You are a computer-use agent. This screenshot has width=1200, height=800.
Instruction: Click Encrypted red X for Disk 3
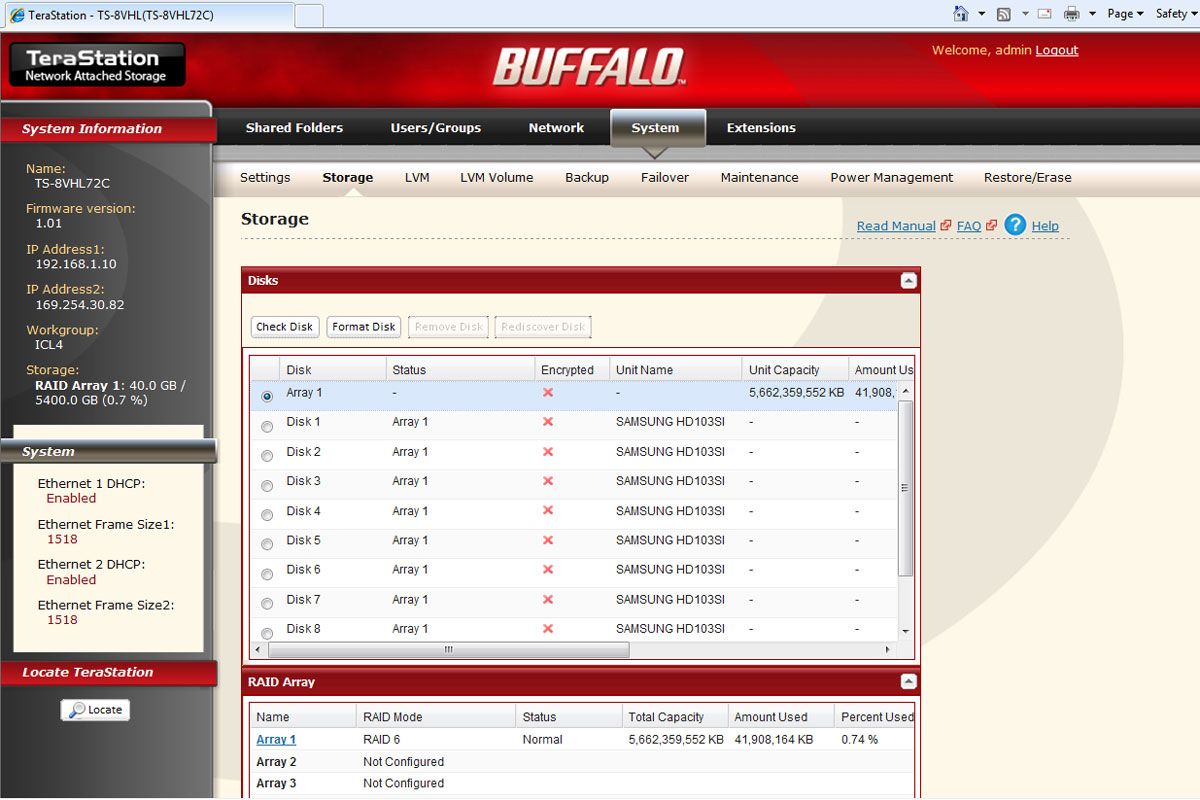click(548, 481)
